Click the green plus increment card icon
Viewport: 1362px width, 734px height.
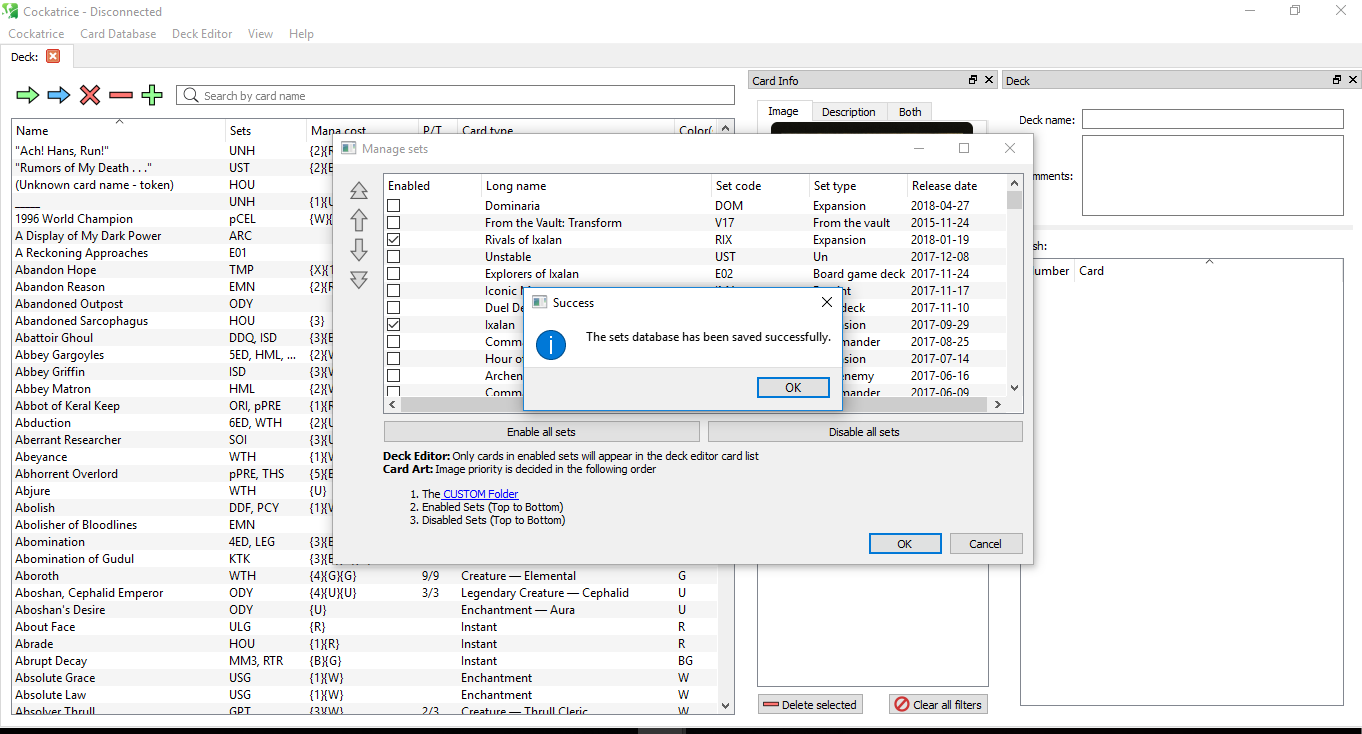pyautogui.click(x=152, y=95)
